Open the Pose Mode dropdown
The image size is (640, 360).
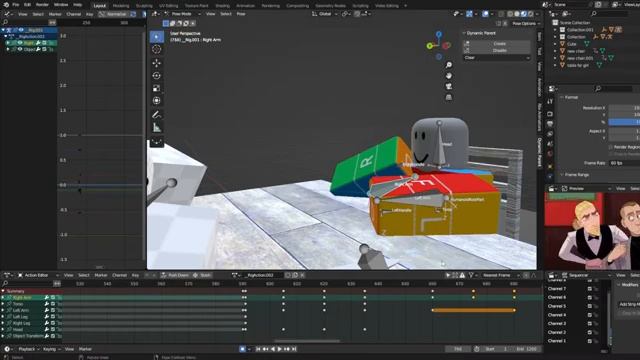182,14
